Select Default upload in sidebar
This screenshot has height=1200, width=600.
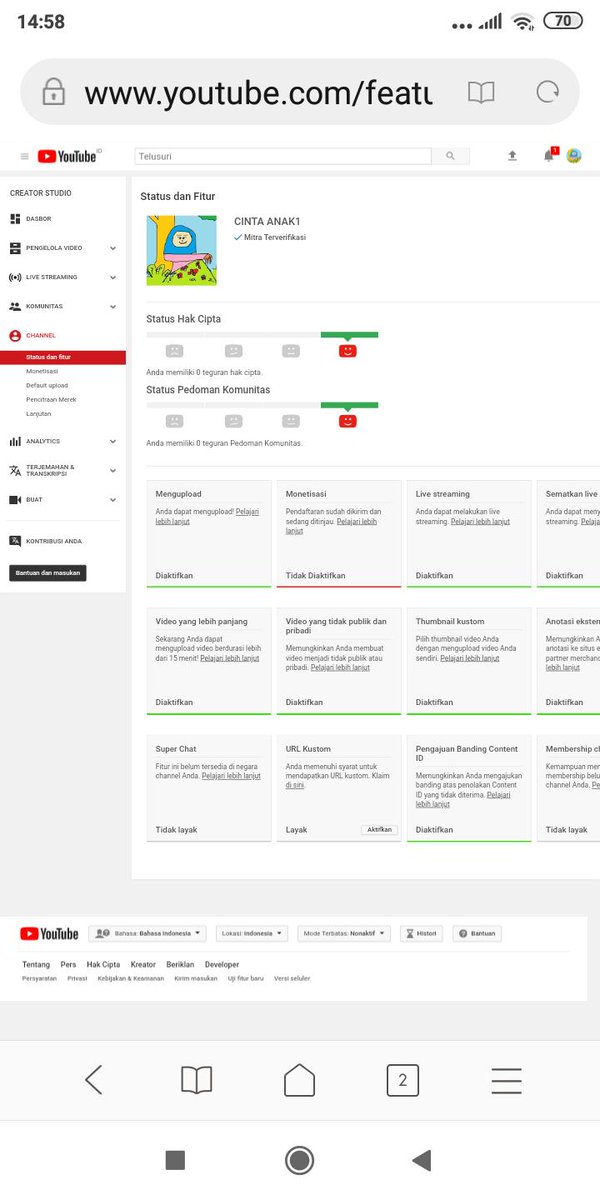click(47, 385)
